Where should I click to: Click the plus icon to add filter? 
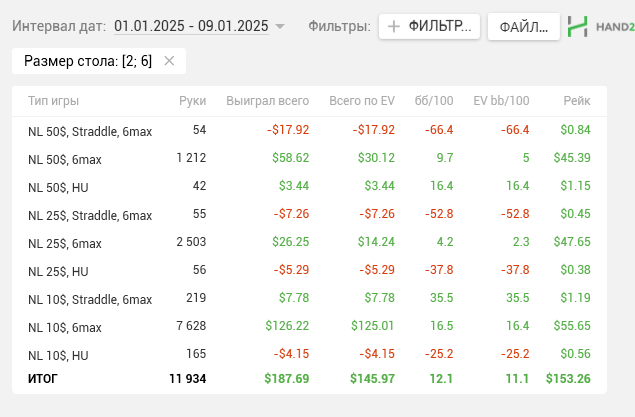394,27
